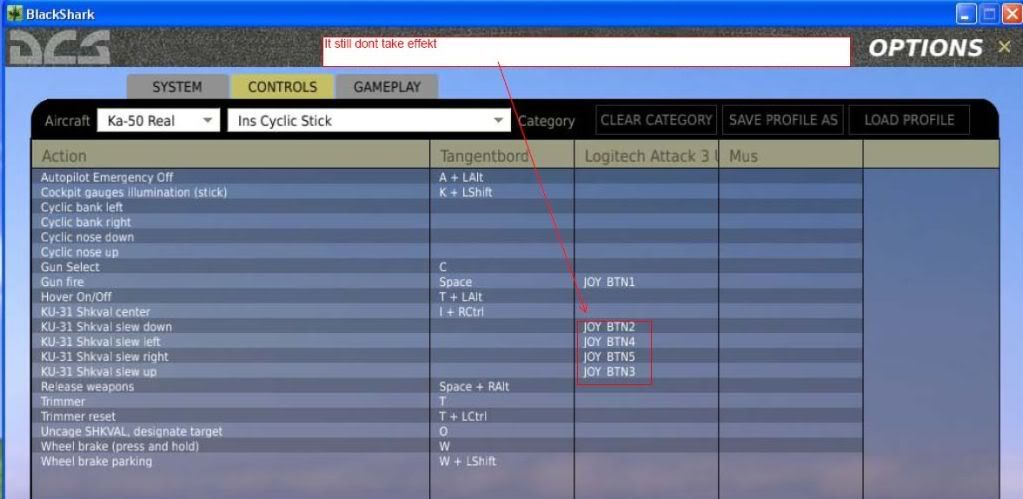This screenshot has width=1023, height=499.
Task: Select the Autopilot Emergency Off action row
Action: [107, 177]
